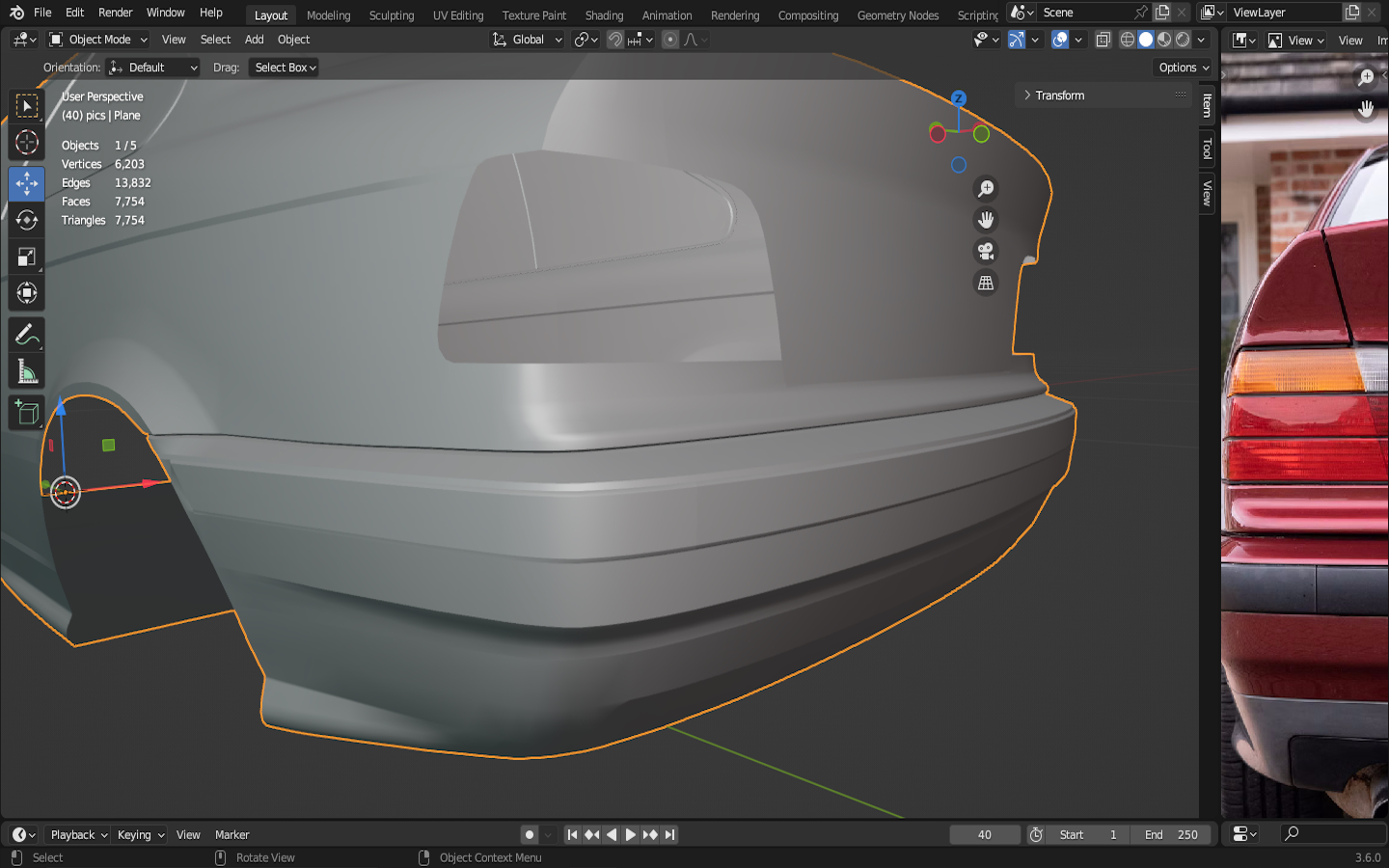Click the current frame field showing 40
This screenshot has width=1389, height=868.
pyautogui.click(x=984, y=835)
